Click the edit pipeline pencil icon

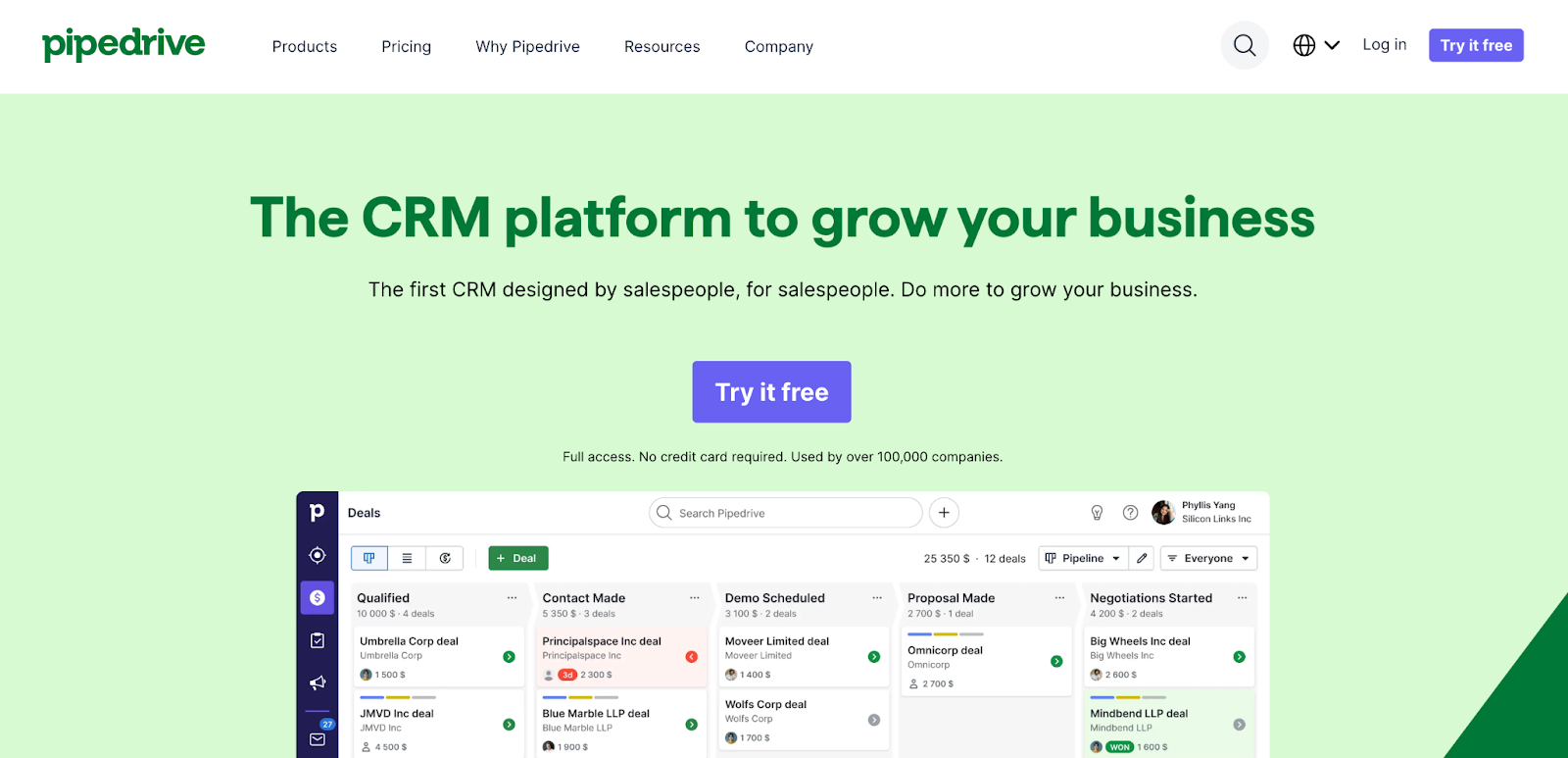tap(1142, 558)
